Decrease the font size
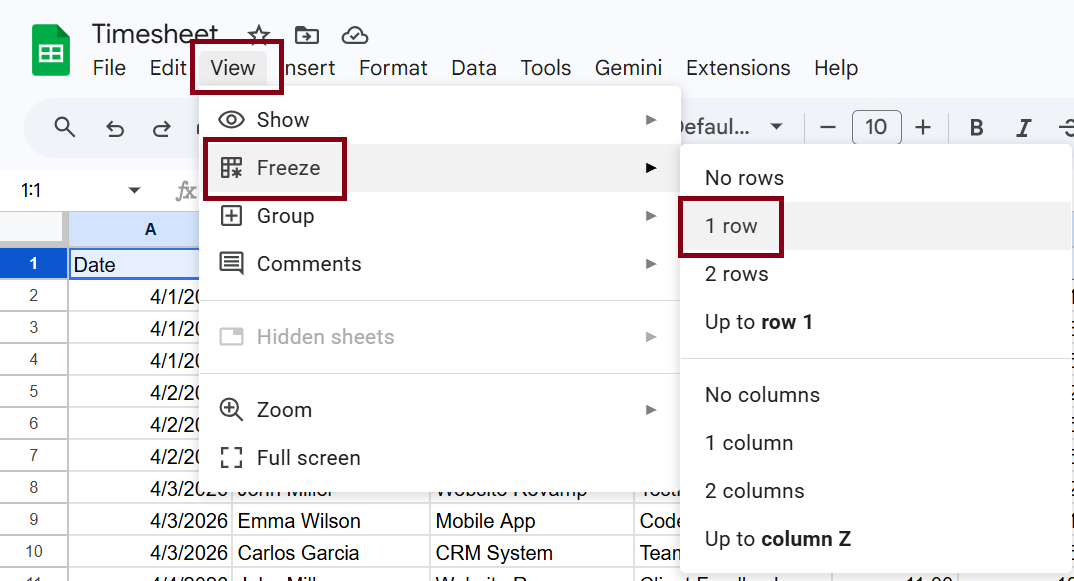 tap(828, 127)
